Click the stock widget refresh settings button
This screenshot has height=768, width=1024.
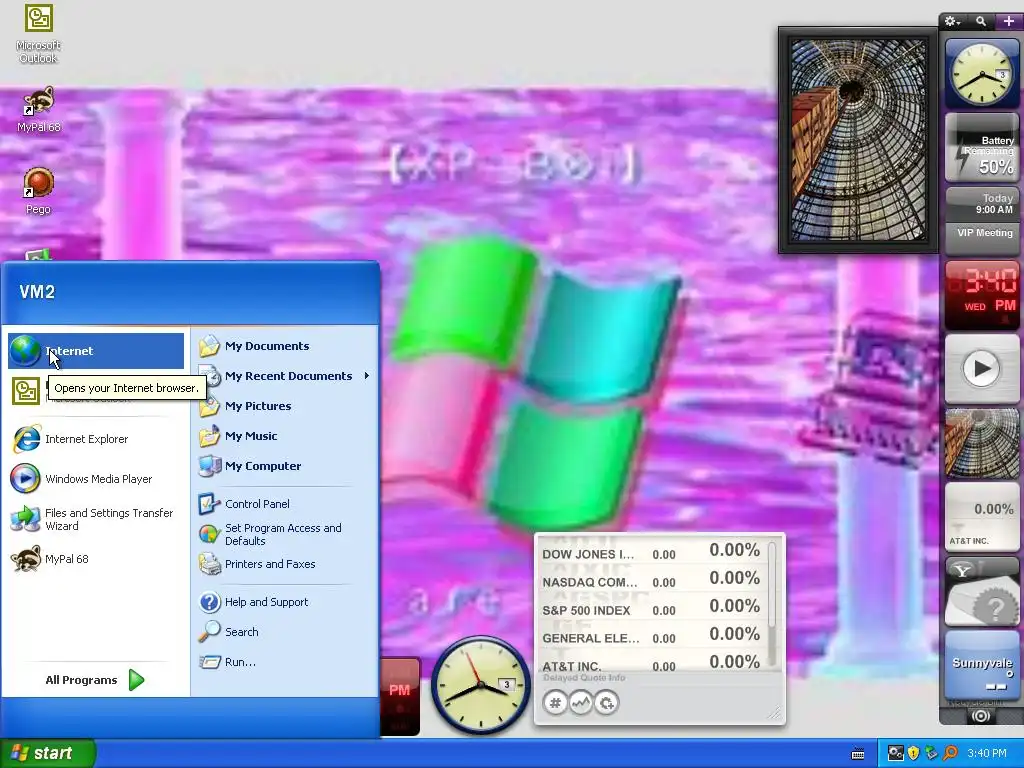pyautogui.click(x=606, y=703)
